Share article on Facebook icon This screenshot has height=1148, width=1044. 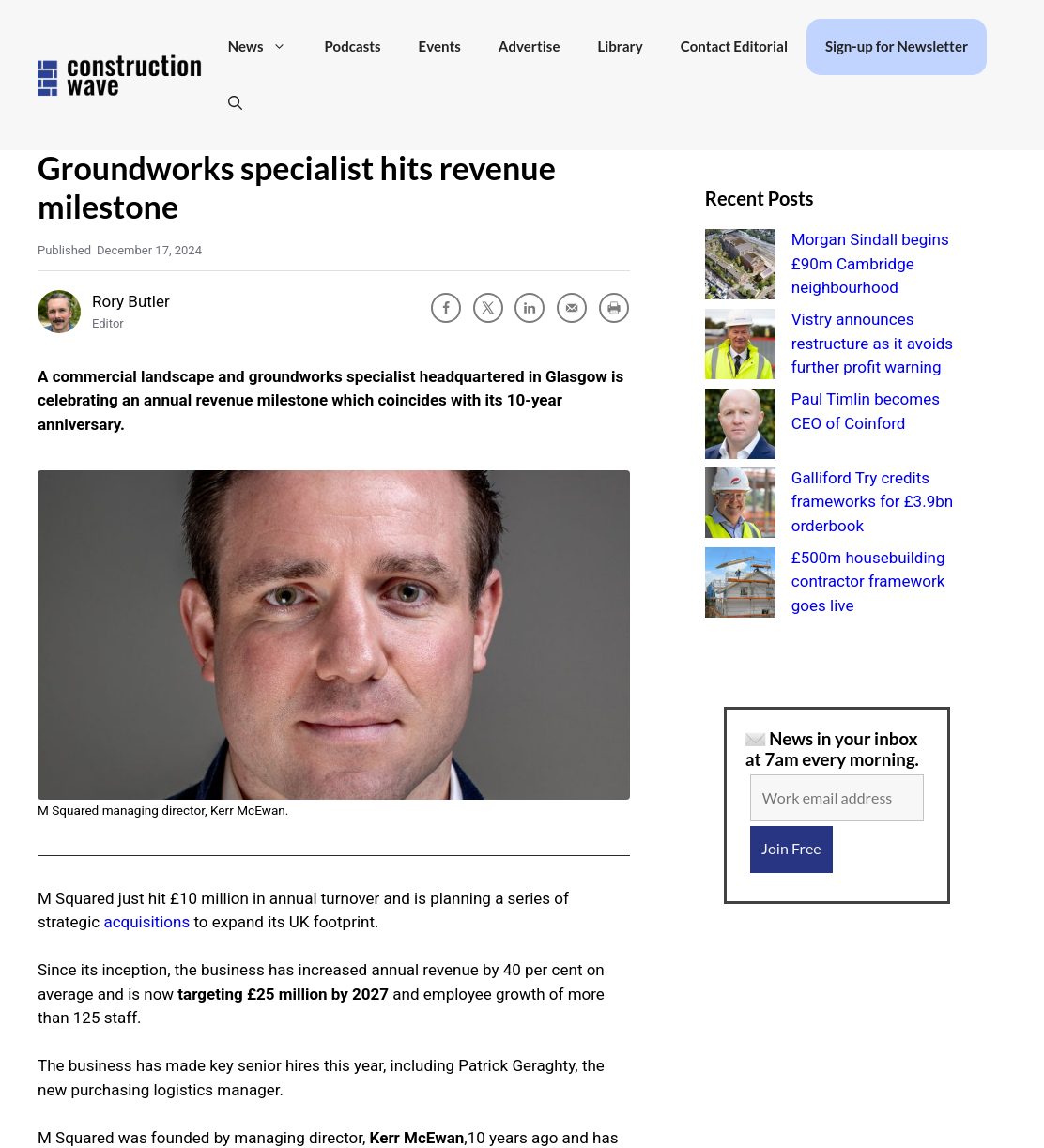(446, 308)
